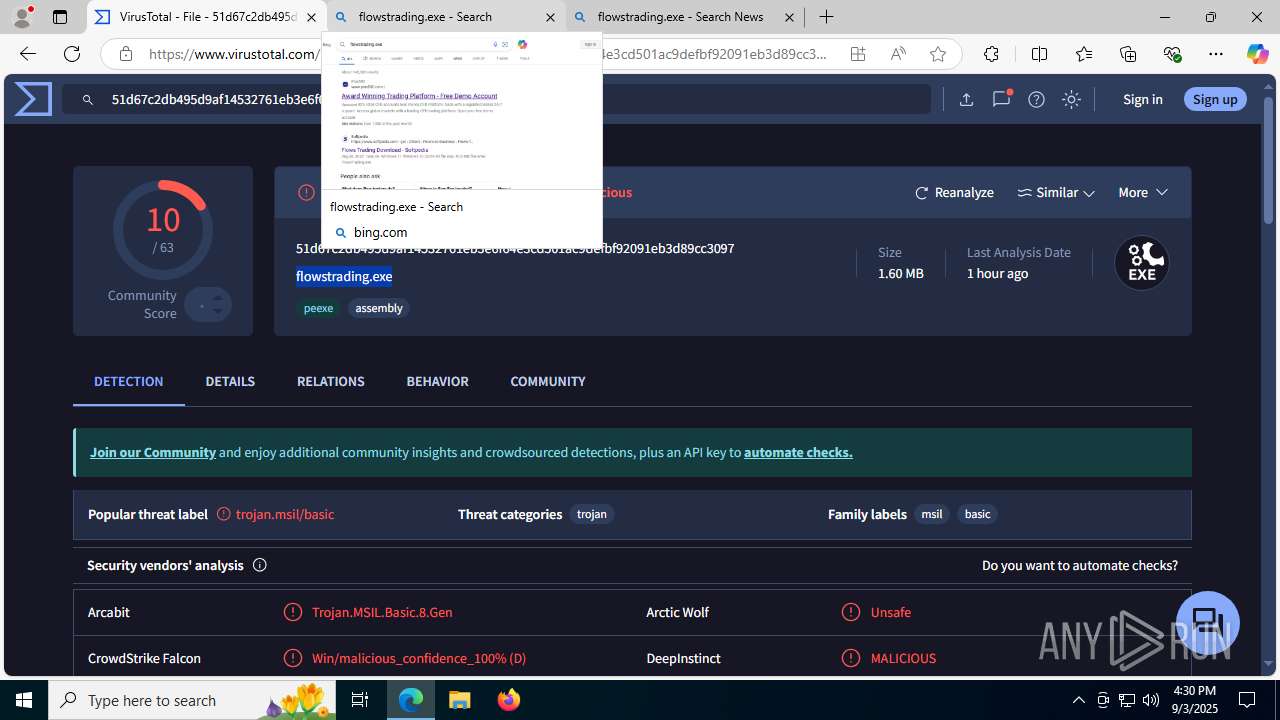1280x720 pixels.
Task: Click the browser profile avatar icon
Action: [22, 17]
